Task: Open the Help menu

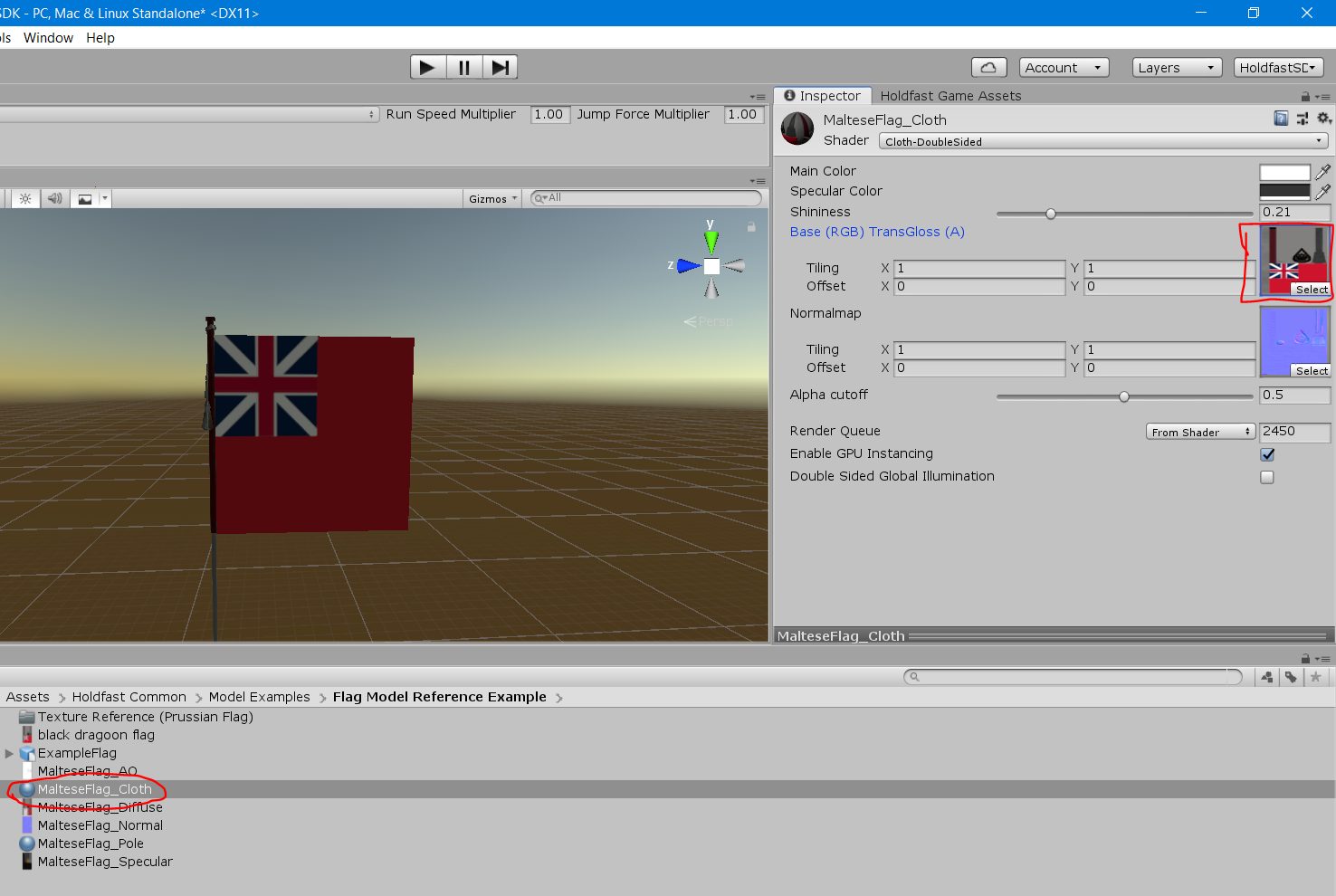Action: click(100, 38)
